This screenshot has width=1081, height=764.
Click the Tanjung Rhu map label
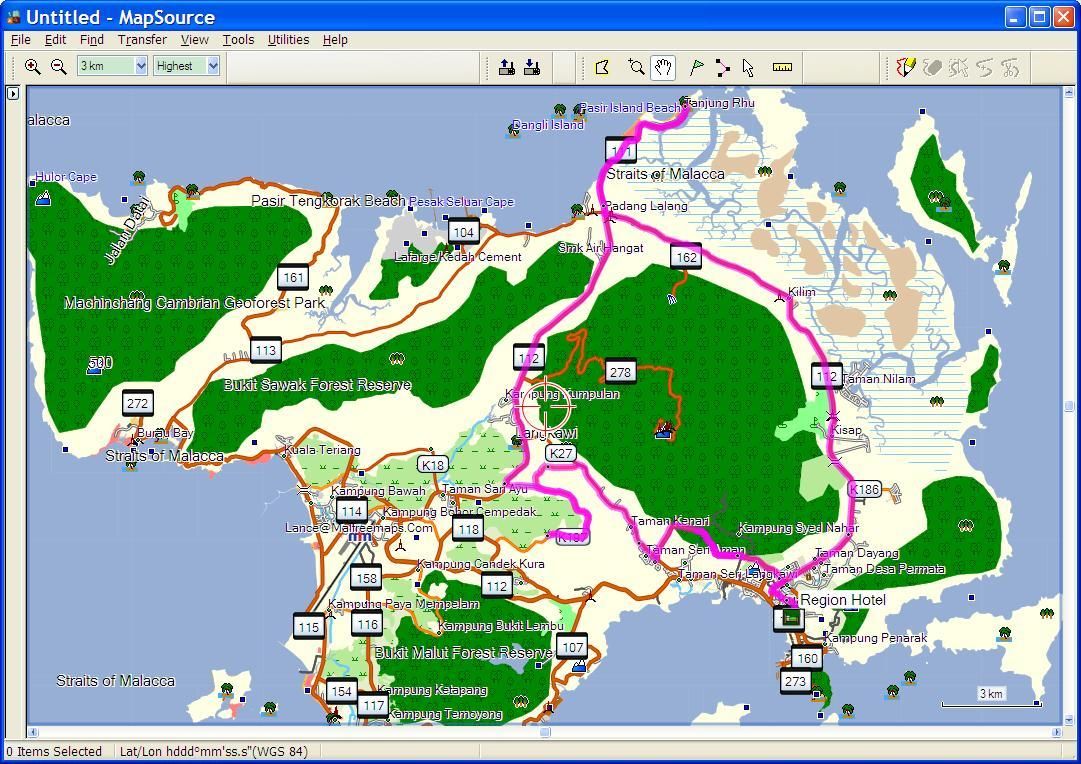721,103
